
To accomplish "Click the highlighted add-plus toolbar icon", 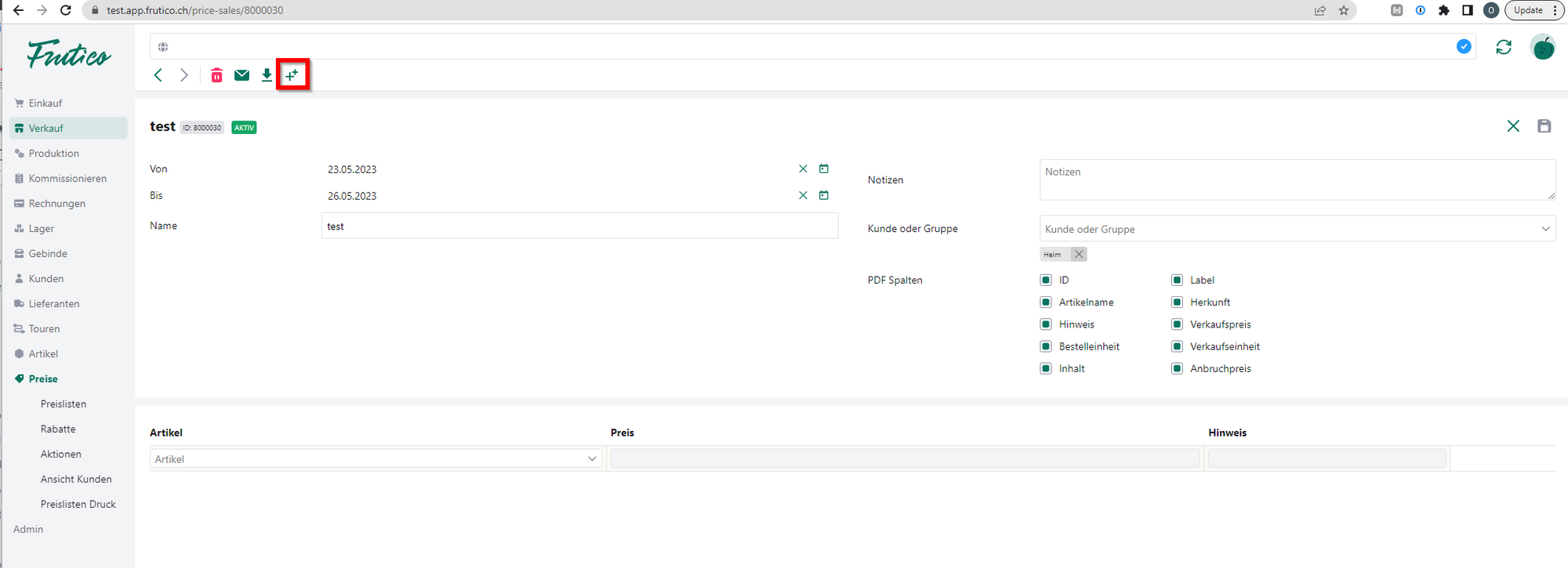I will click(x=292, y=75).
